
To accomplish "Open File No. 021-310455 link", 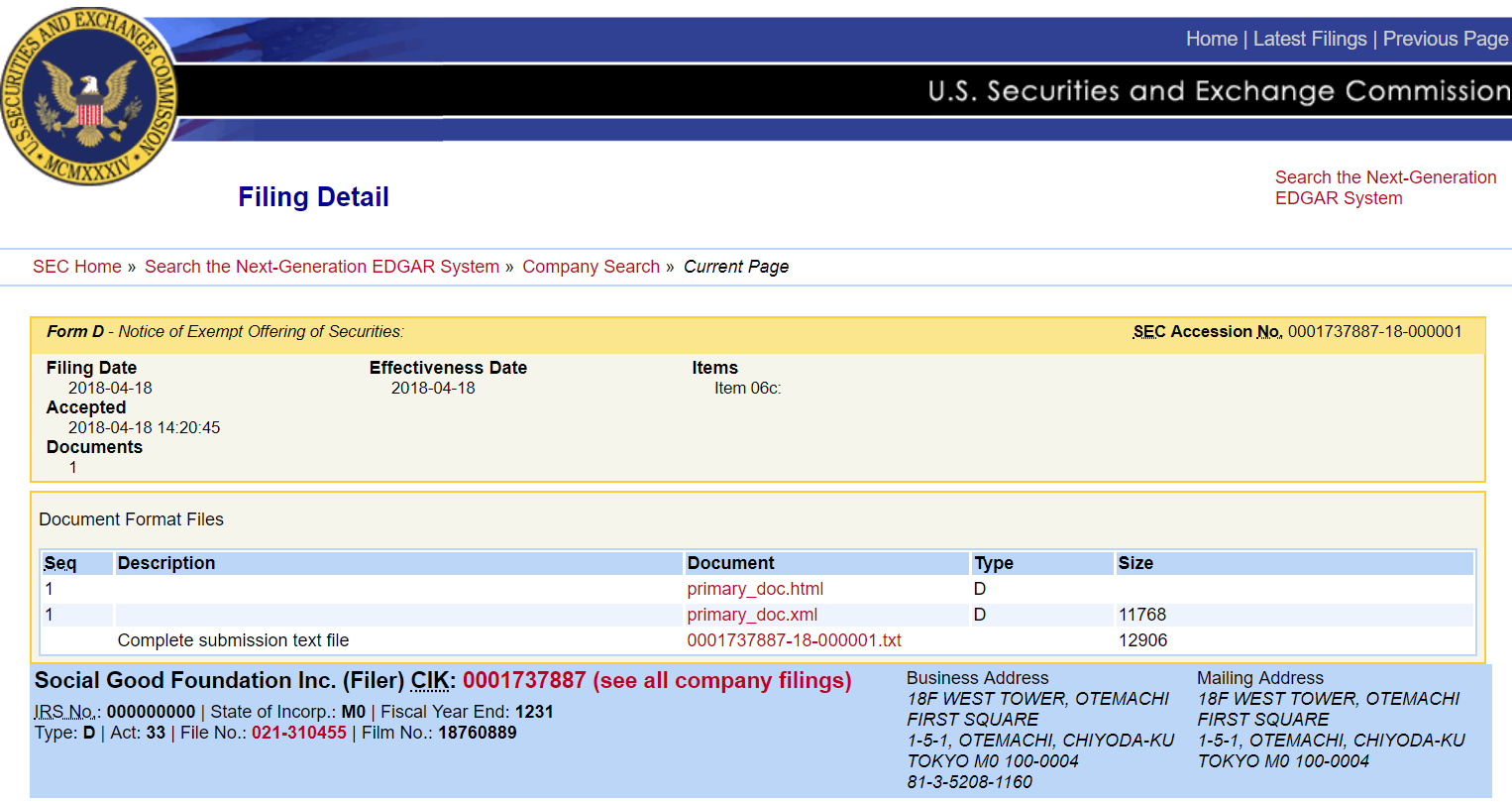I will point(299,733).
